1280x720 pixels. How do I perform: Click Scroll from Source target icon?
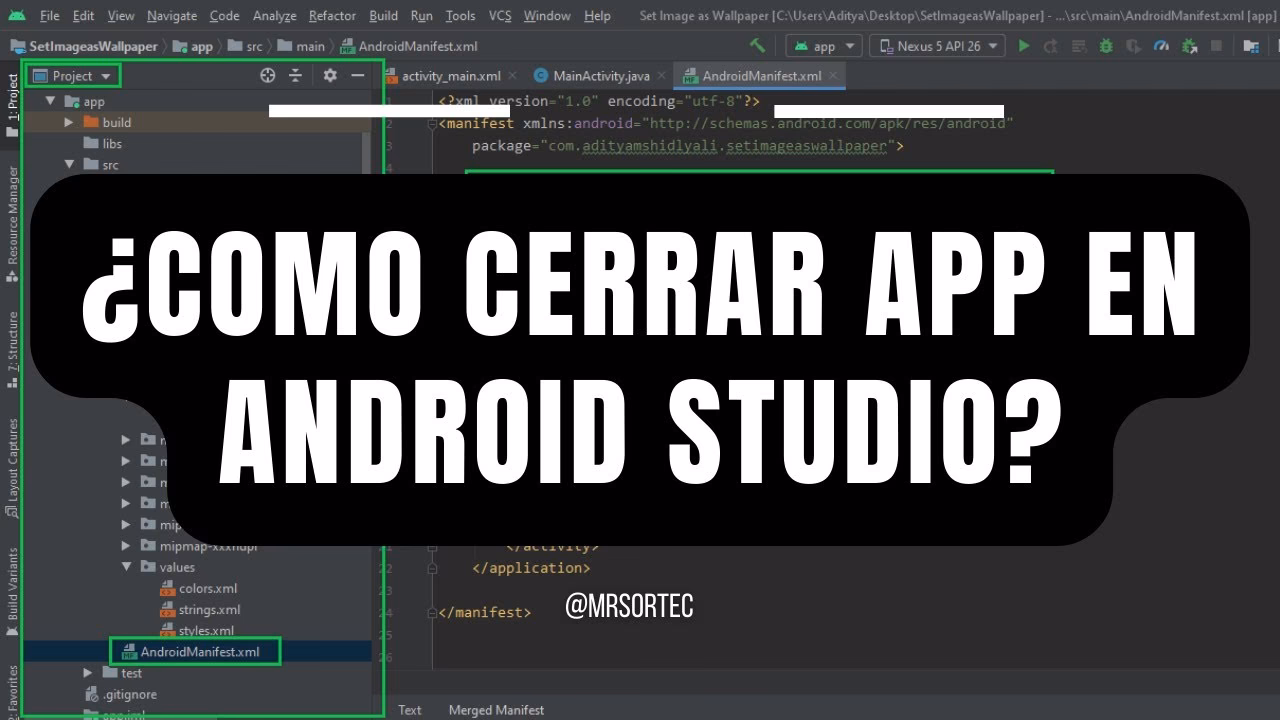point(267,75)
